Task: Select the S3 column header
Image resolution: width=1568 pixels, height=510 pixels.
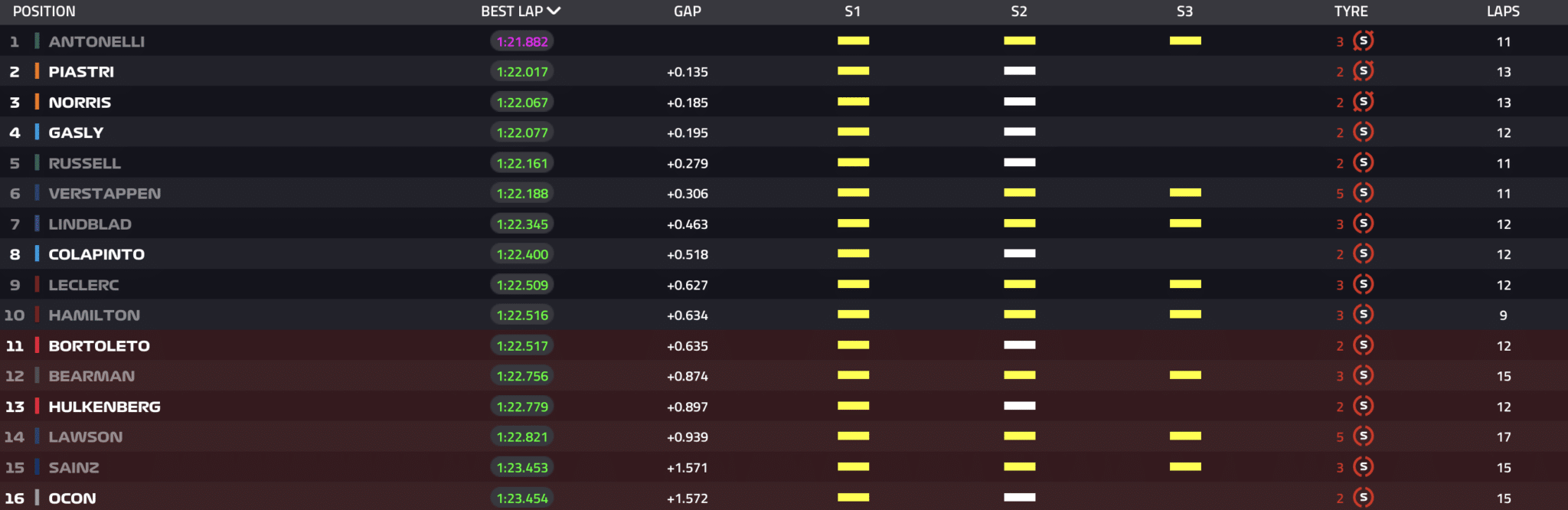Action: tap(1185, 11)
